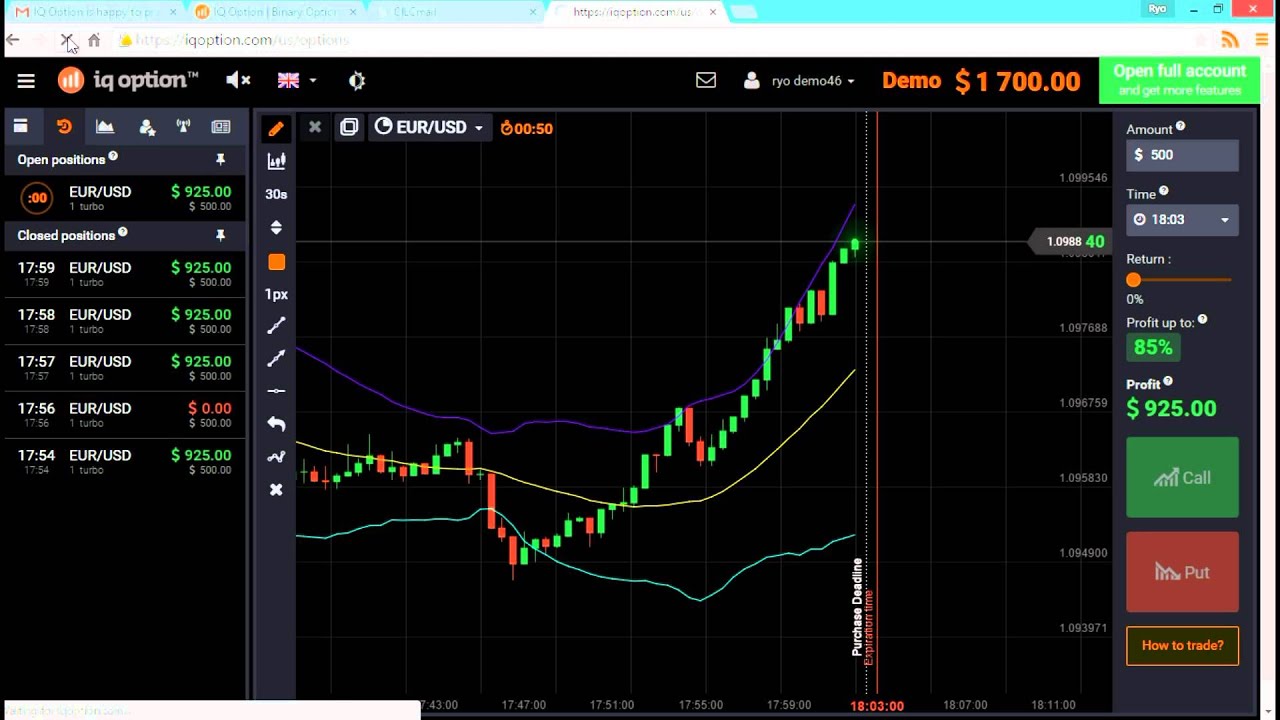Click help icon beside Time label
The height and width of the screenshot is (720, 1280).
click(1163, 191)
